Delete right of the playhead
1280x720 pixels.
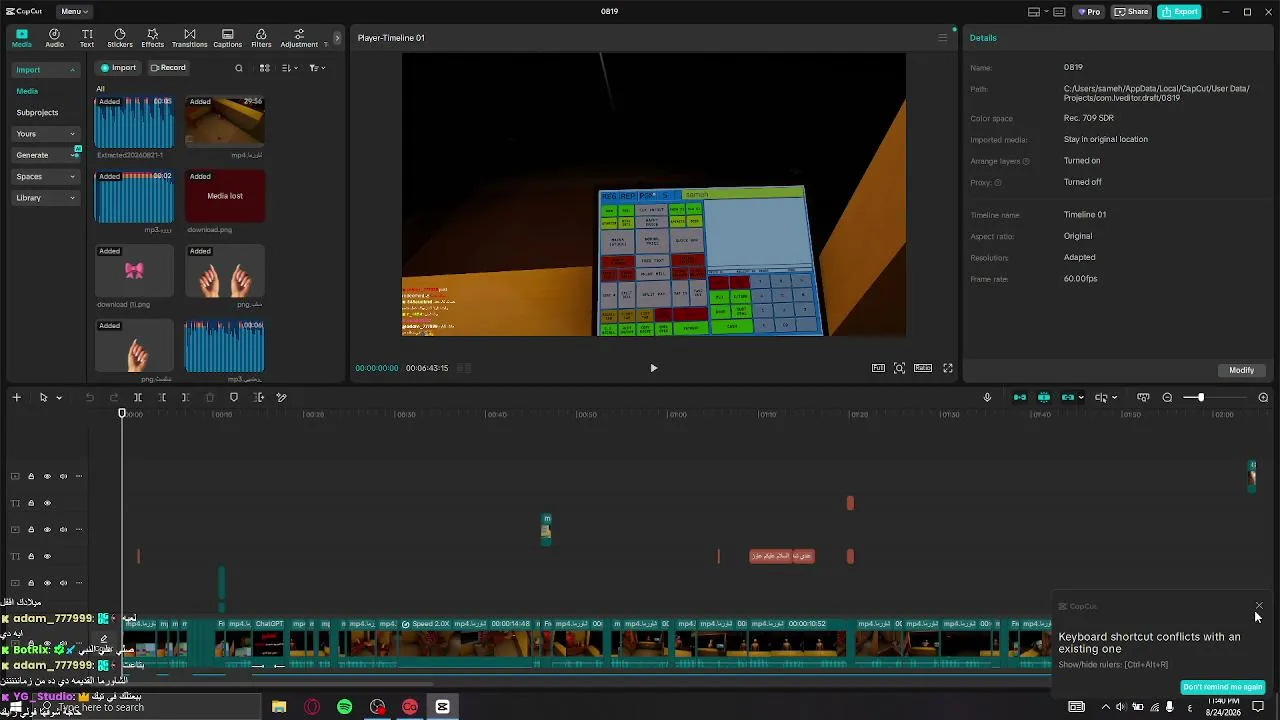[185, 398]
